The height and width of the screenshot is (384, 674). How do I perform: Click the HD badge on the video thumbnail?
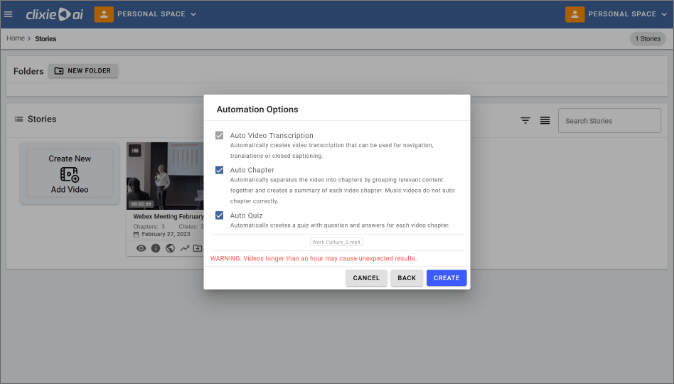(135, 151)
